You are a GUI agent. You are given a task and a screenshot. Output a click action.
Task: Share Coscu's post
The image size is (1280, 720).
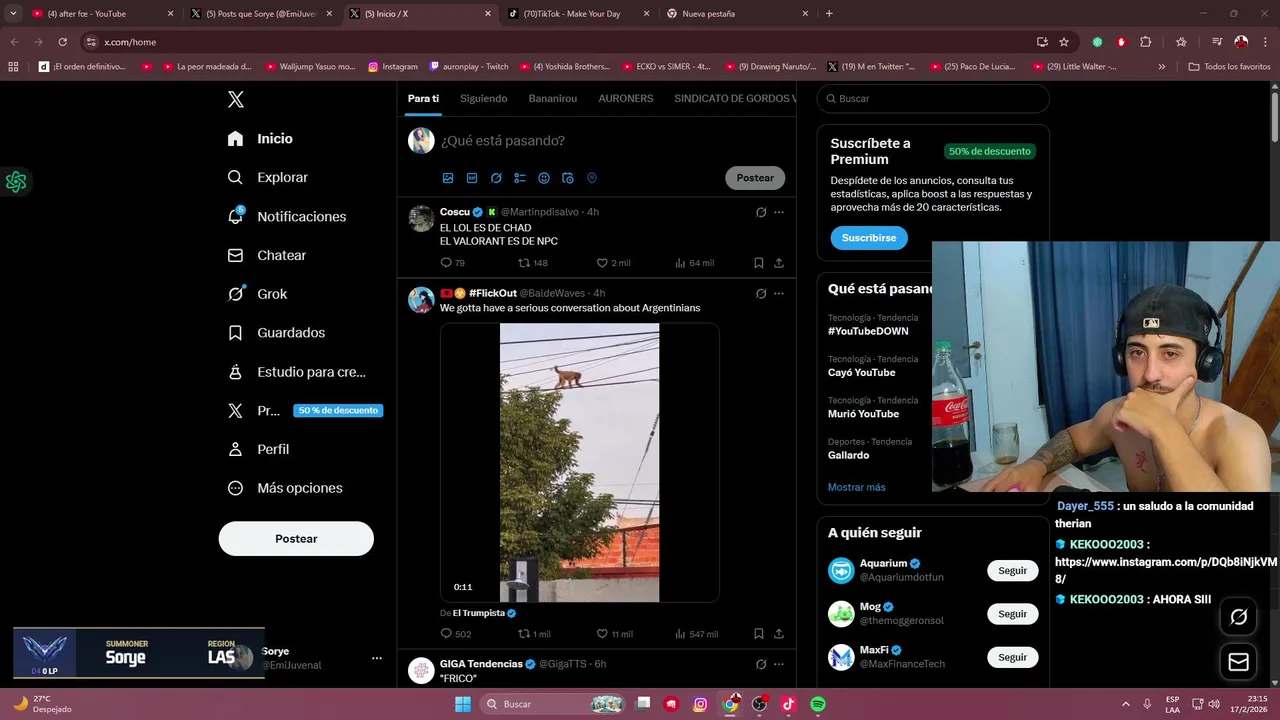779,263
